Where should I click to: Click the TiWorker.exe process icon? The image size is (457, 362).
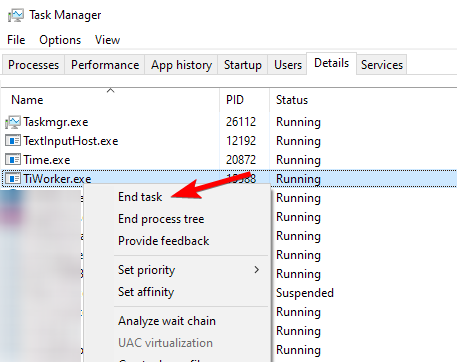pos(13,179)
